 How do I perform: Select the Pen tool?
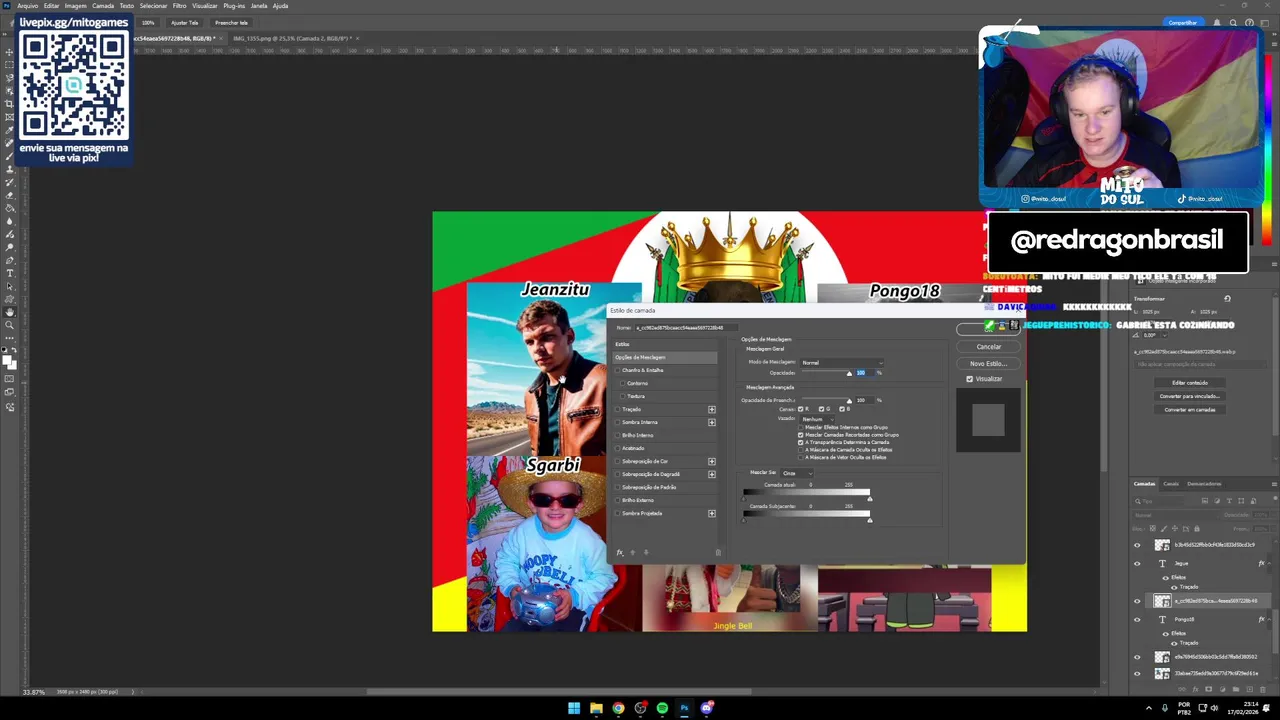(x=9, y=259)
